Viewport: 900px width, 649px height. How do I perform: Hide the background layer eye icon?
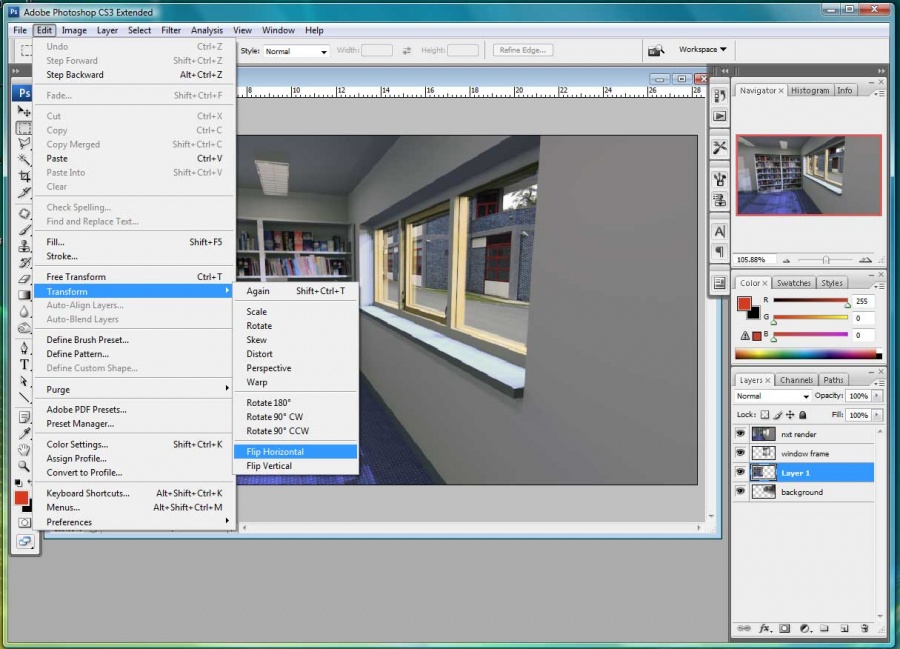[x=741, y=491]
